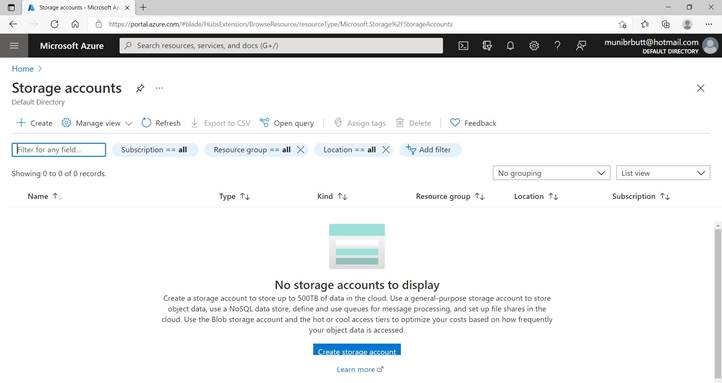Go to the Home breadcrumb
This screenshot has width=722, height=383.
23,69
